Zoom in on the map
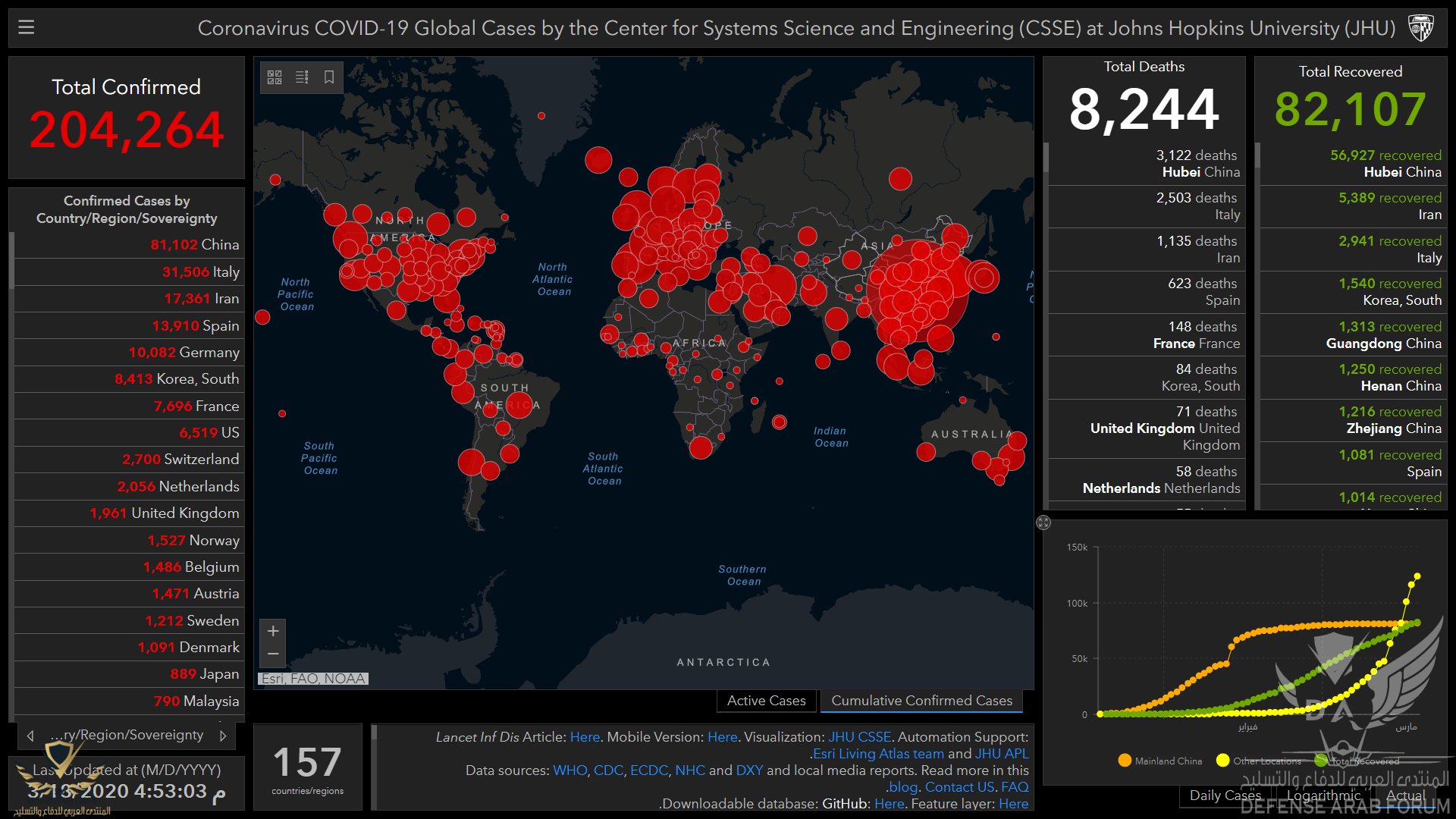This screenshot has width=1456, height=819. pos(273,631)
